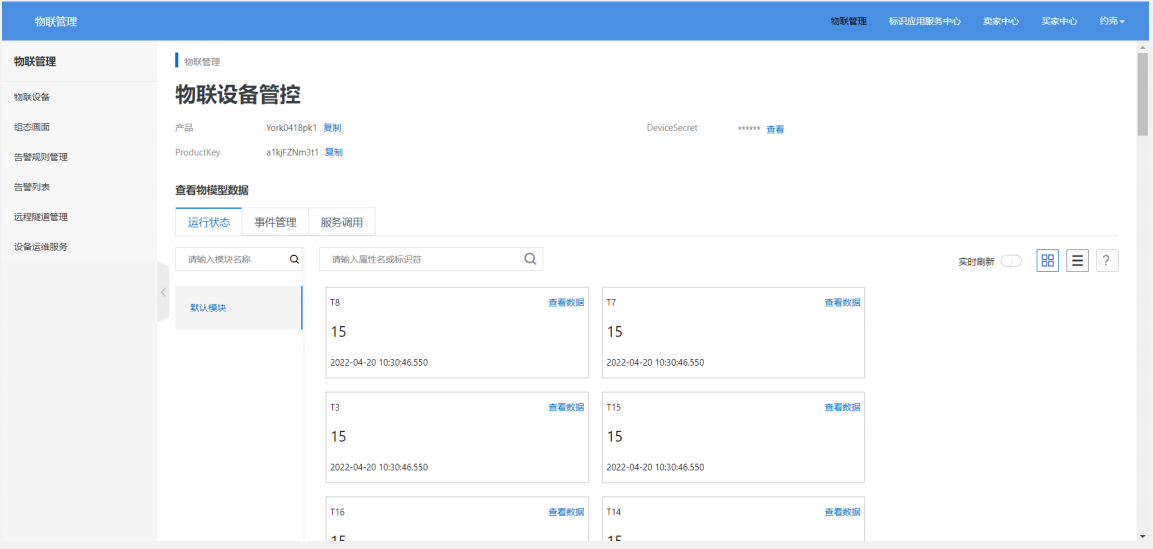Click the module name search magnifier icon
Viewport: 1153px width, 549px height.
tap(294, 259)
